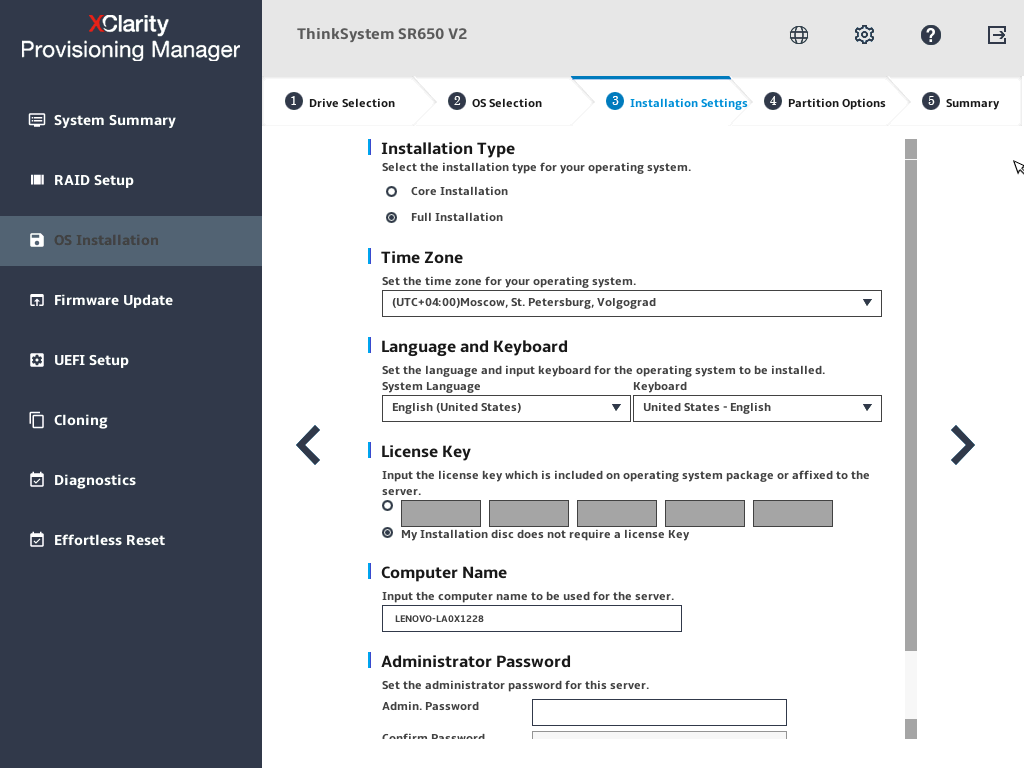Click the RAID Setup sidebar icon
1024x768 pixels.
click(37, 180)
